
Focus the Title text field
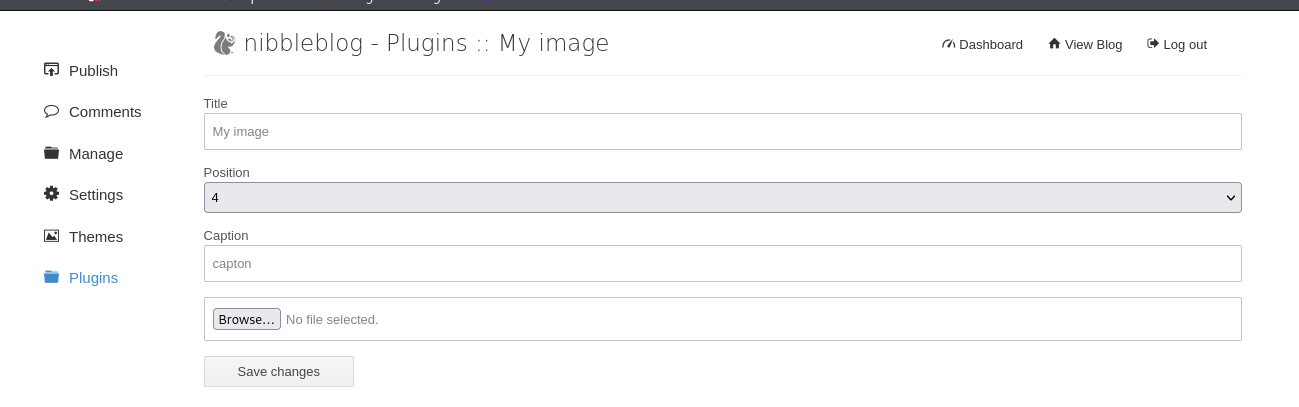pos(722,131)
